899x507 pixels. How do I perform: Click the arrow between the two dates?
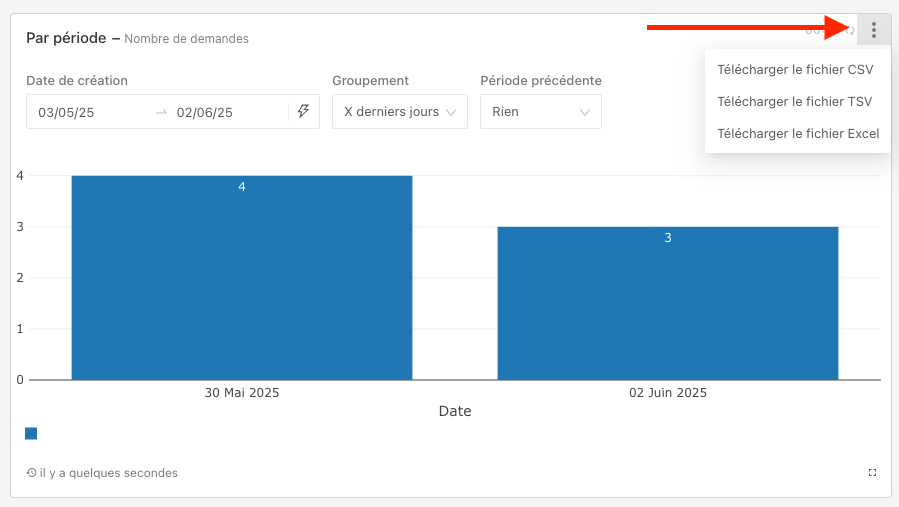click(161, 113)
